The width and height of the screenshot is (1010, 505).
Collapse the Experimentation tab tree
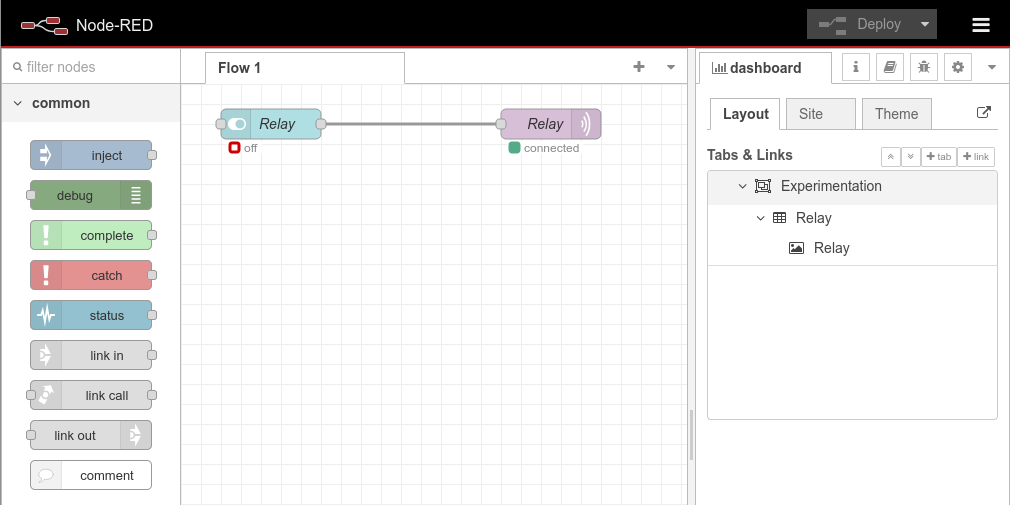(742, 186)
